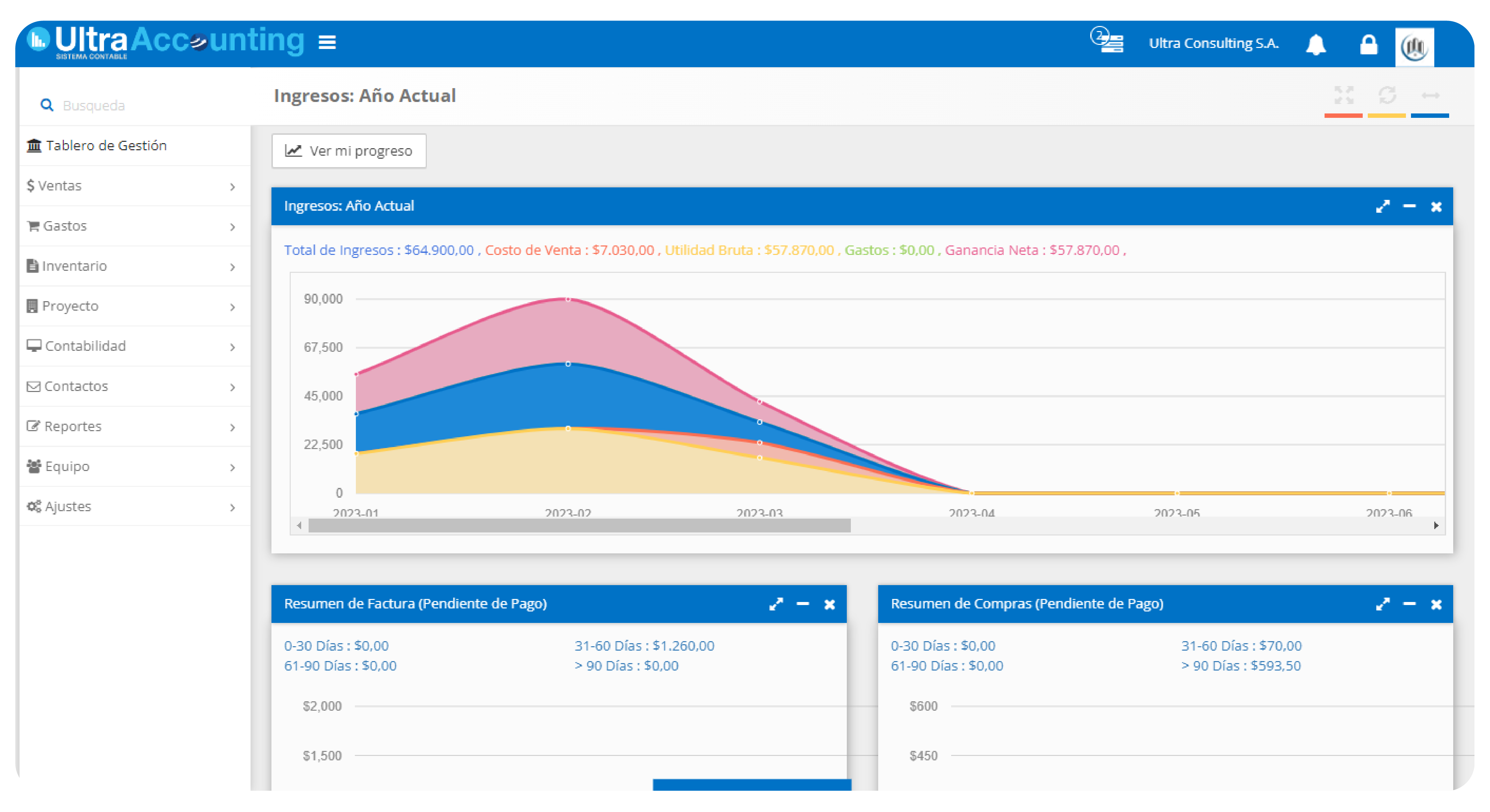This screenshot has height=812, width=1490.
Task: Collapse the Resumen de Compras panel
Action: pos(1409,604)
